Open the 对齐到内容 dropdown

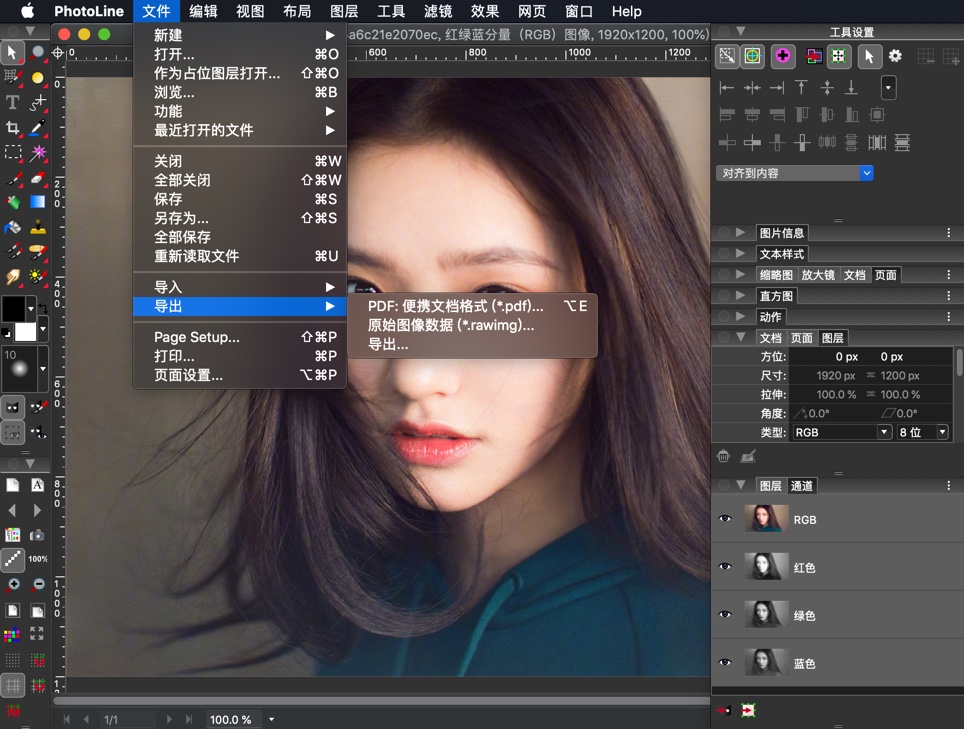pyautogui.click(x=794, y=173)
